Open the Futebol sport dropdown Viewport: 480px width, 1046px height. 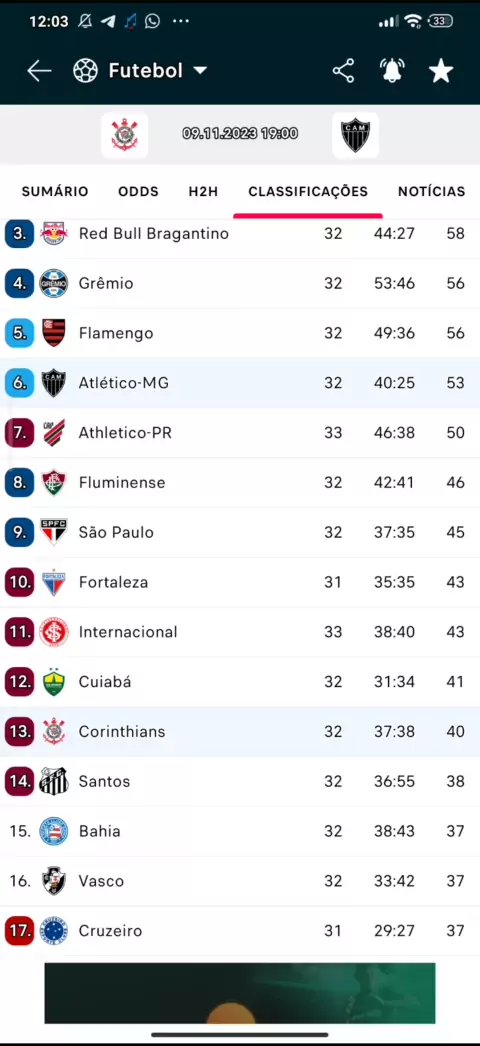pos(140,71)
